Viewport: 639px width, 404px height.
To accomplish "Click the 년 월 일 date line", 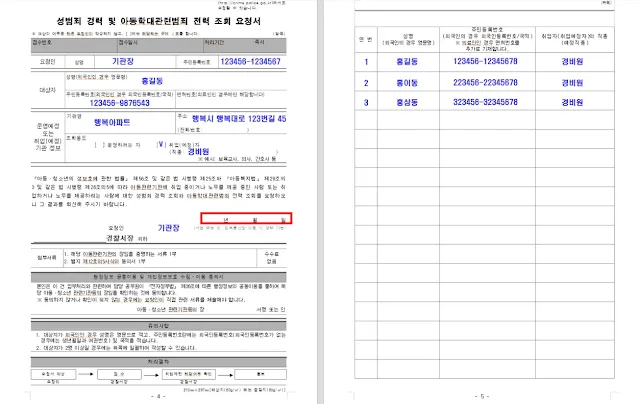I will 246,219.
